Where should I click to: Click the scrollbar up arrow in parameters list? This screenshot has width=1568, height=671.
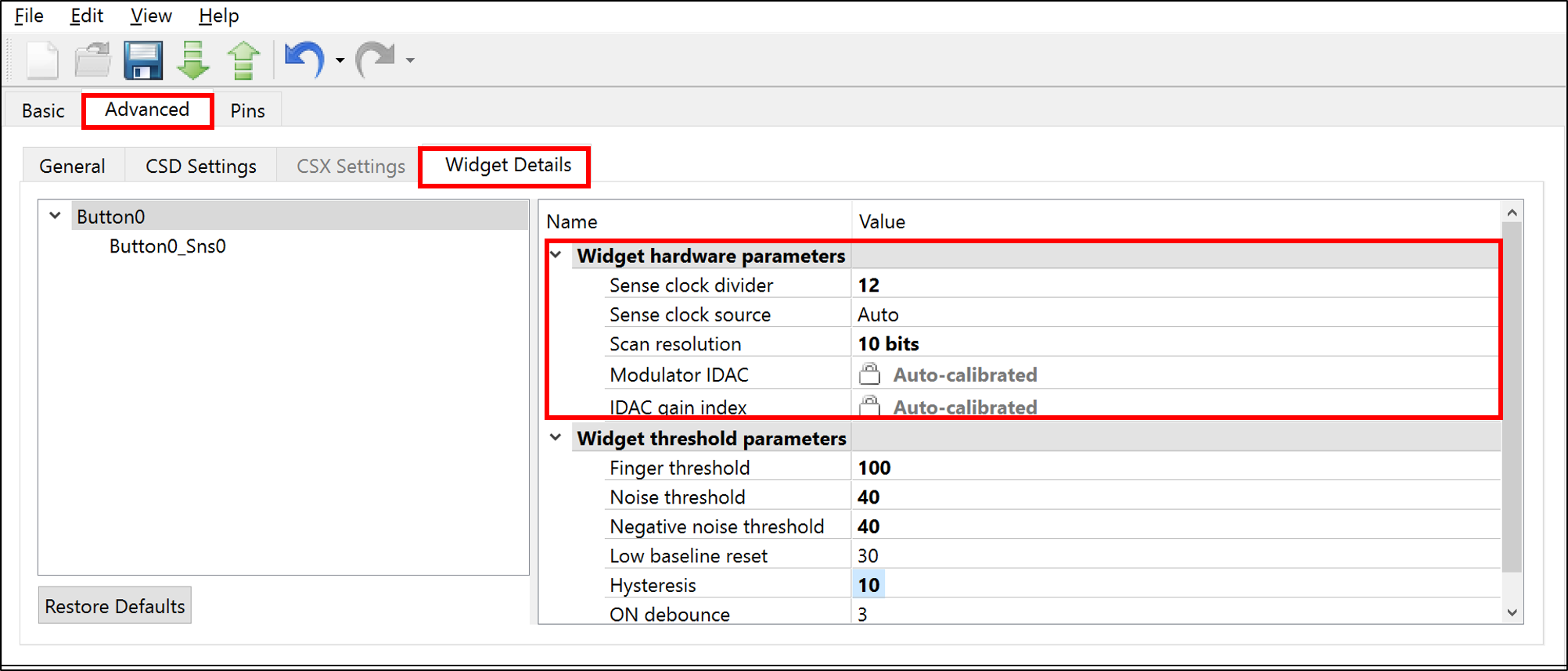pos(1512,213)
